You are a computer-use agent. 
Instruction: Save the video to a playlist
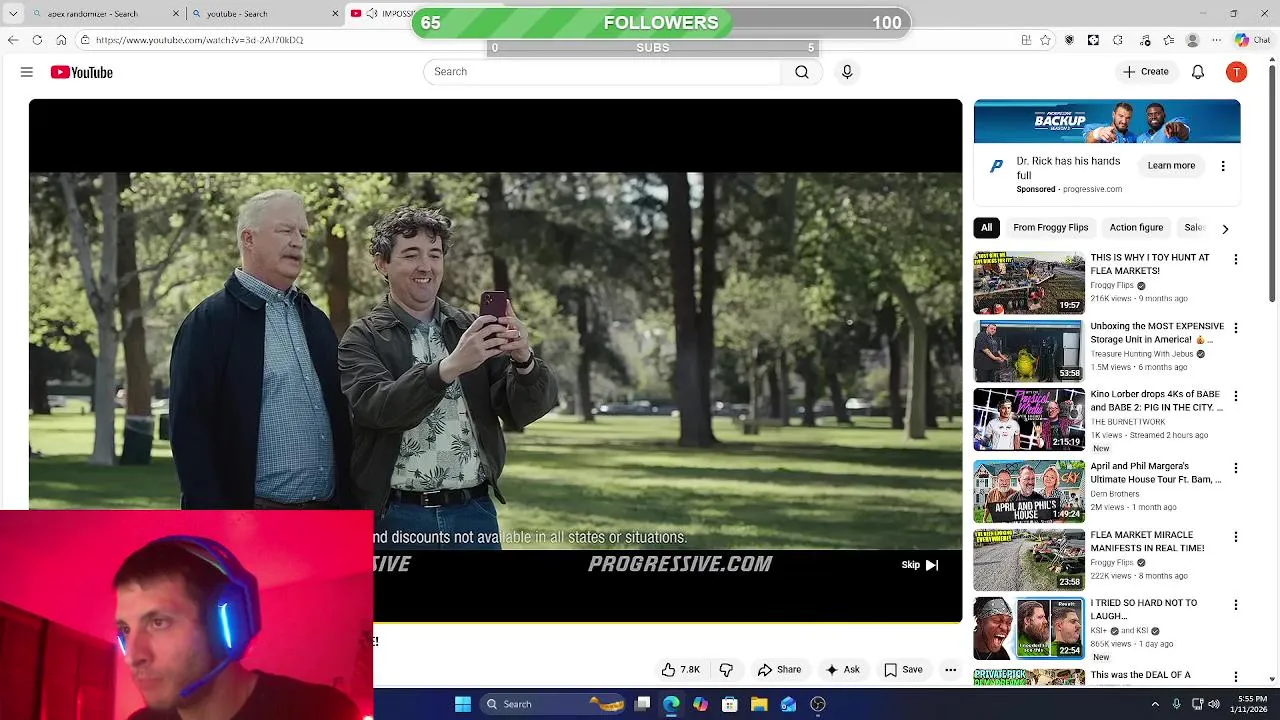903,670
